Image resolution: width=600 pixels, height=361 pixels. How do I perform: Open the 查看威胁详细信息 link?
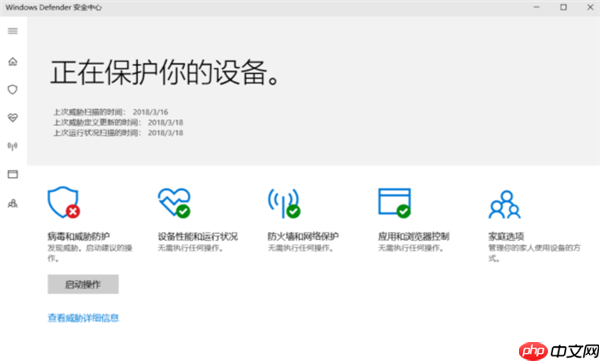83,318
